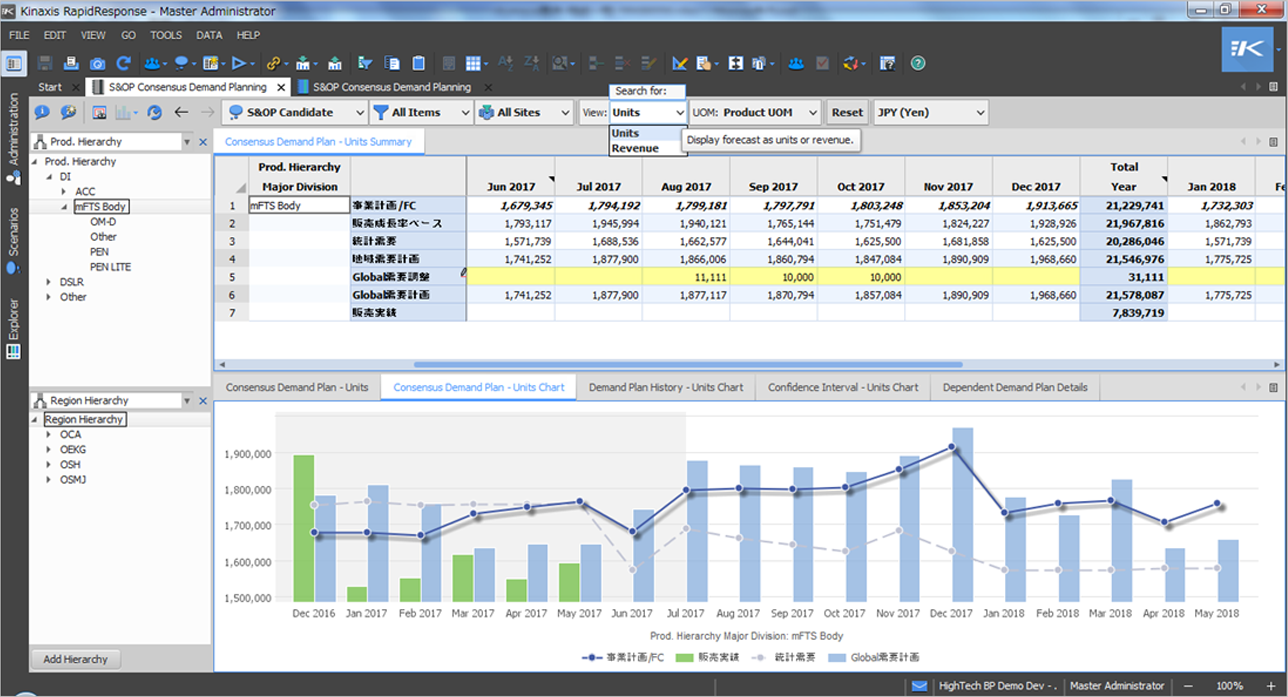The image size is (1288, 697).
Task: Select Revenue in the View dropdown list
Action: click(x=635, y=148)
